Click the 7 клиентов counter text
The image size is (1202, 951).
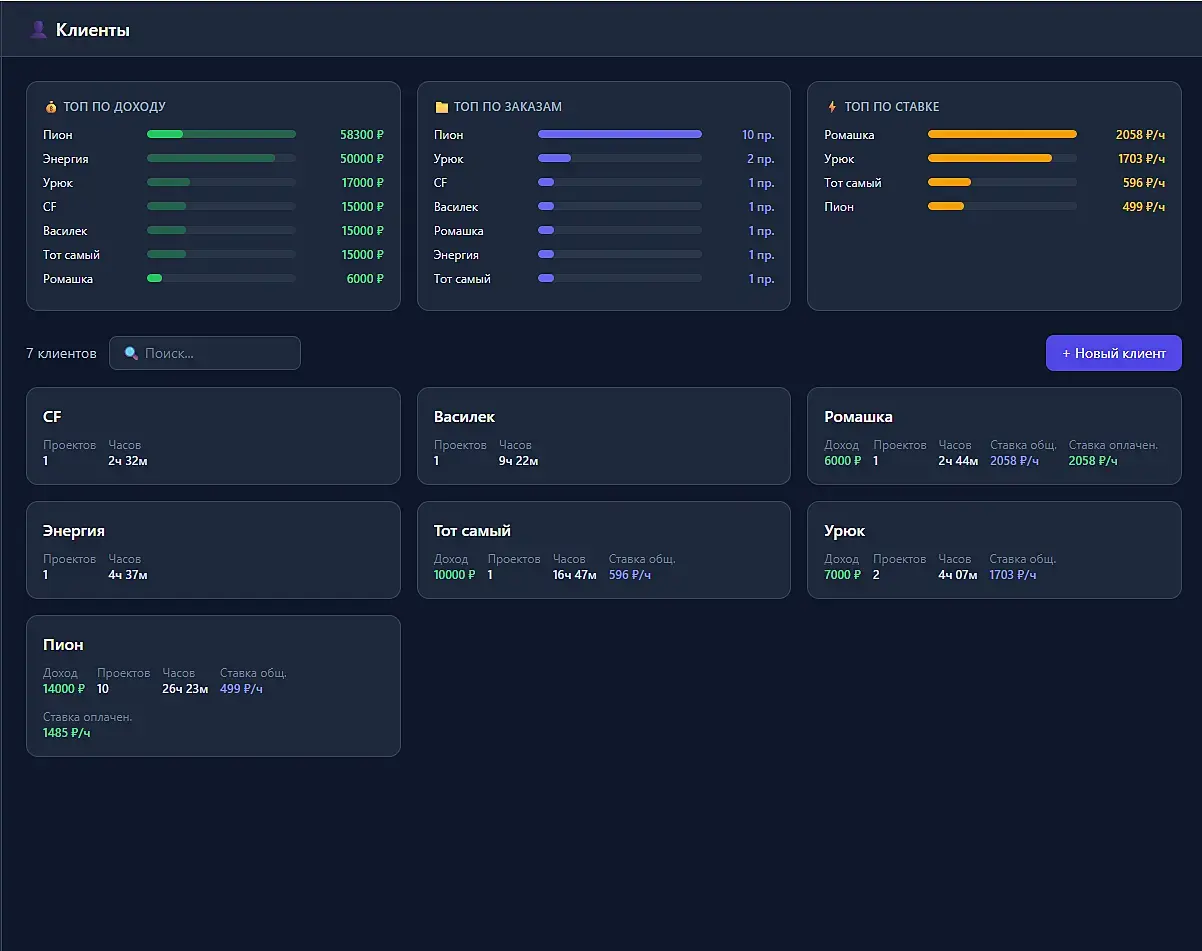point(61,353)
